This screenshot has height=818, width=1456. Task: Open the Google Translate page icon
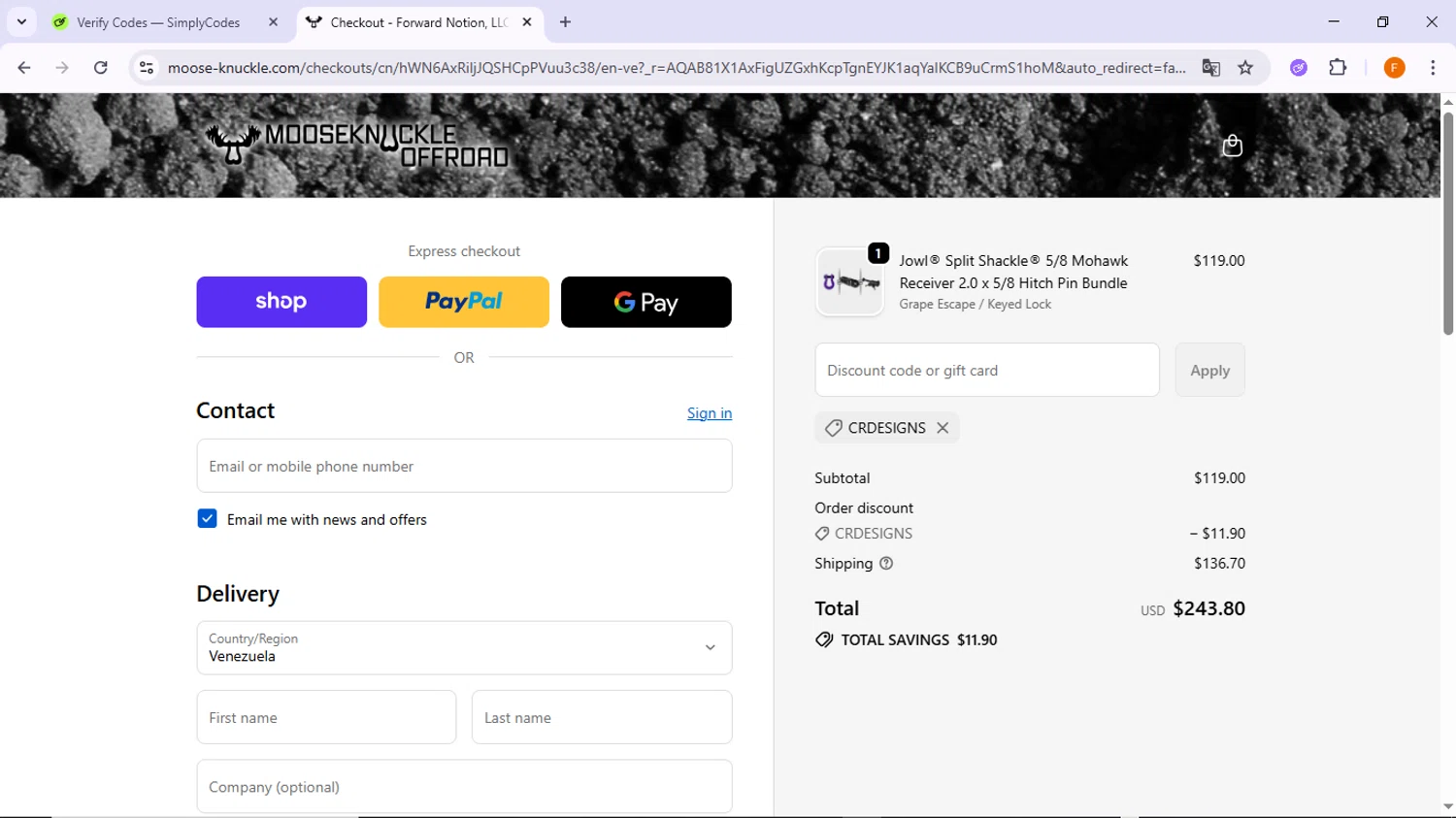click(1210, 68)
